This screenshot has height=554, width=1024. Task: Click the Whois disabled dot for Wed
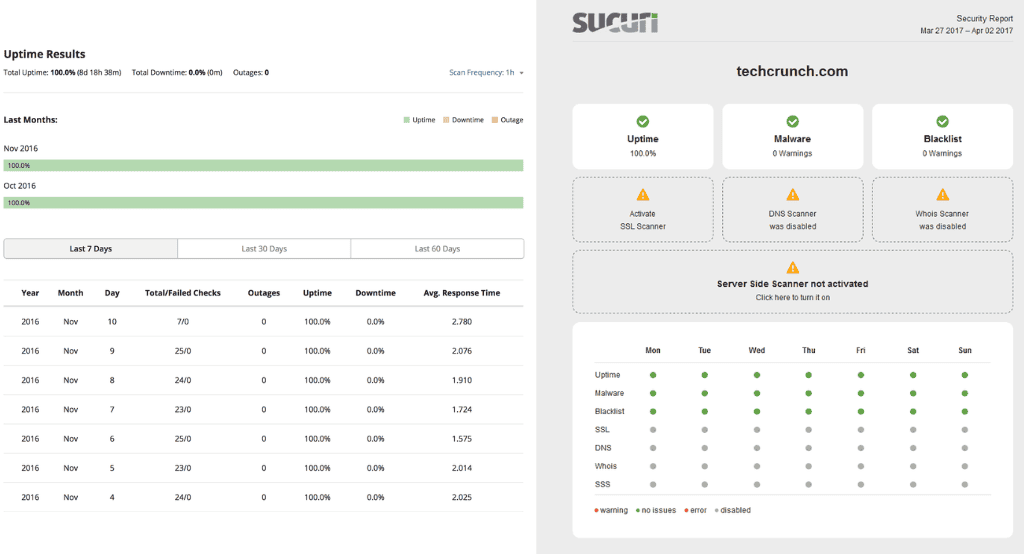(756, 466)
